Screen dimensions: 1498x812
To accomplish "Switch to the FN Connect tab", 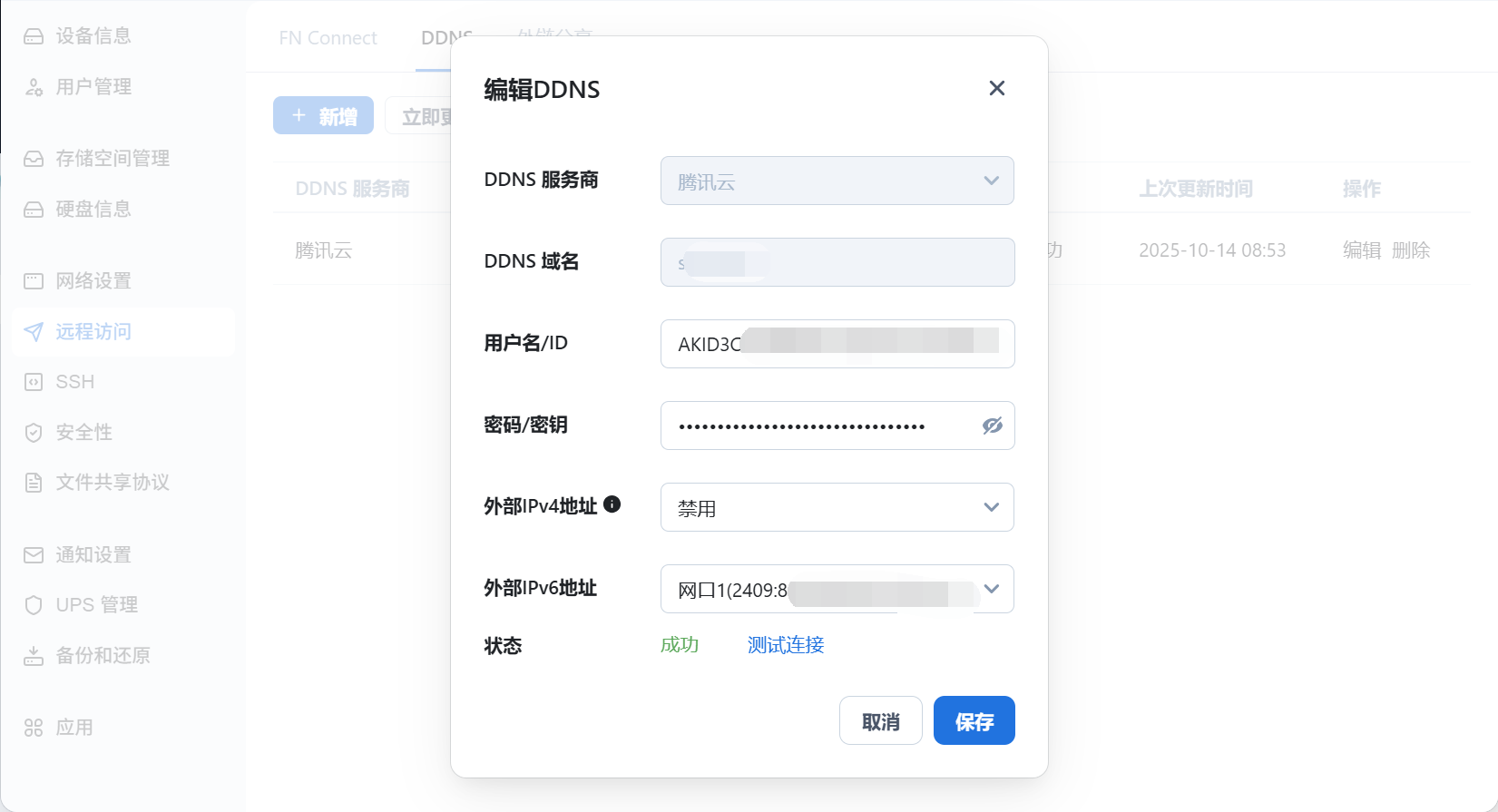I will coord(328,38).
